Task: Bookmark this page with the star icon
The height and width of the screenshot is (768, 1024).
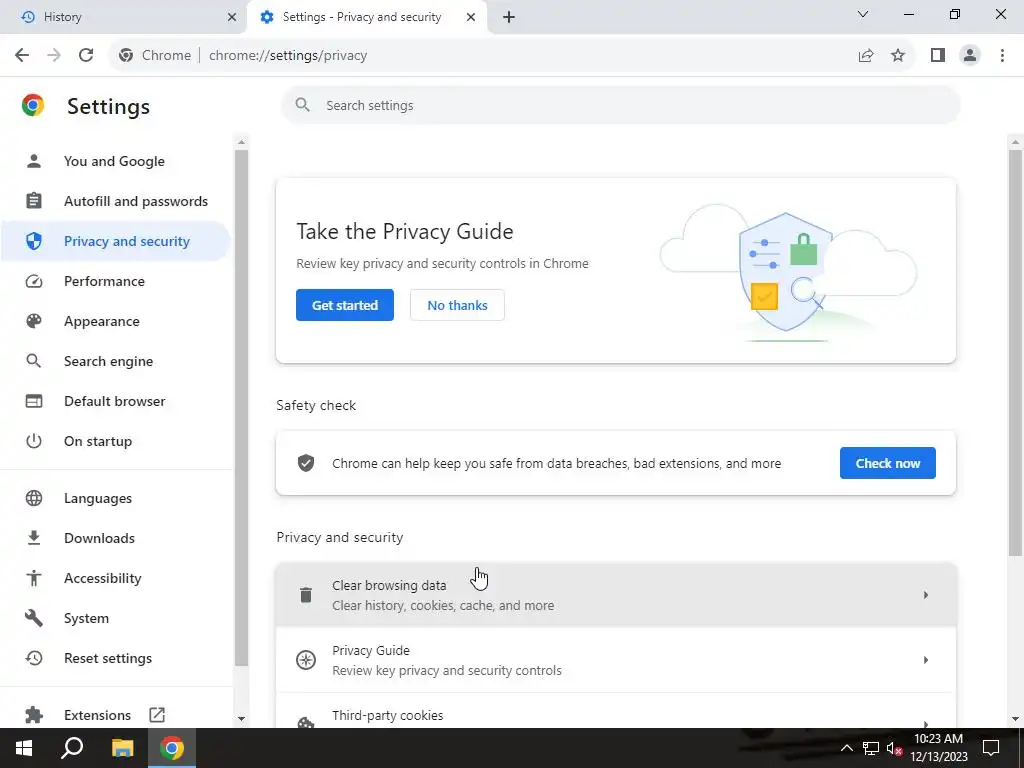Action: tap(898, 56)
